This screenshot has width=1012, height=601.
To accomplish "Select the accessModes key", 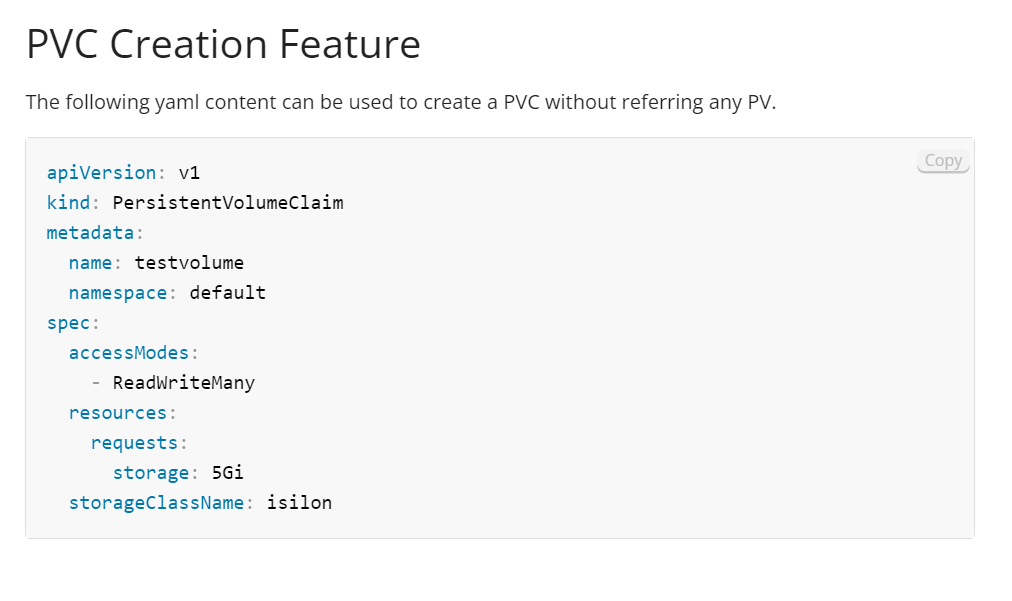I will pyautogui.click(x=128, y=352).
